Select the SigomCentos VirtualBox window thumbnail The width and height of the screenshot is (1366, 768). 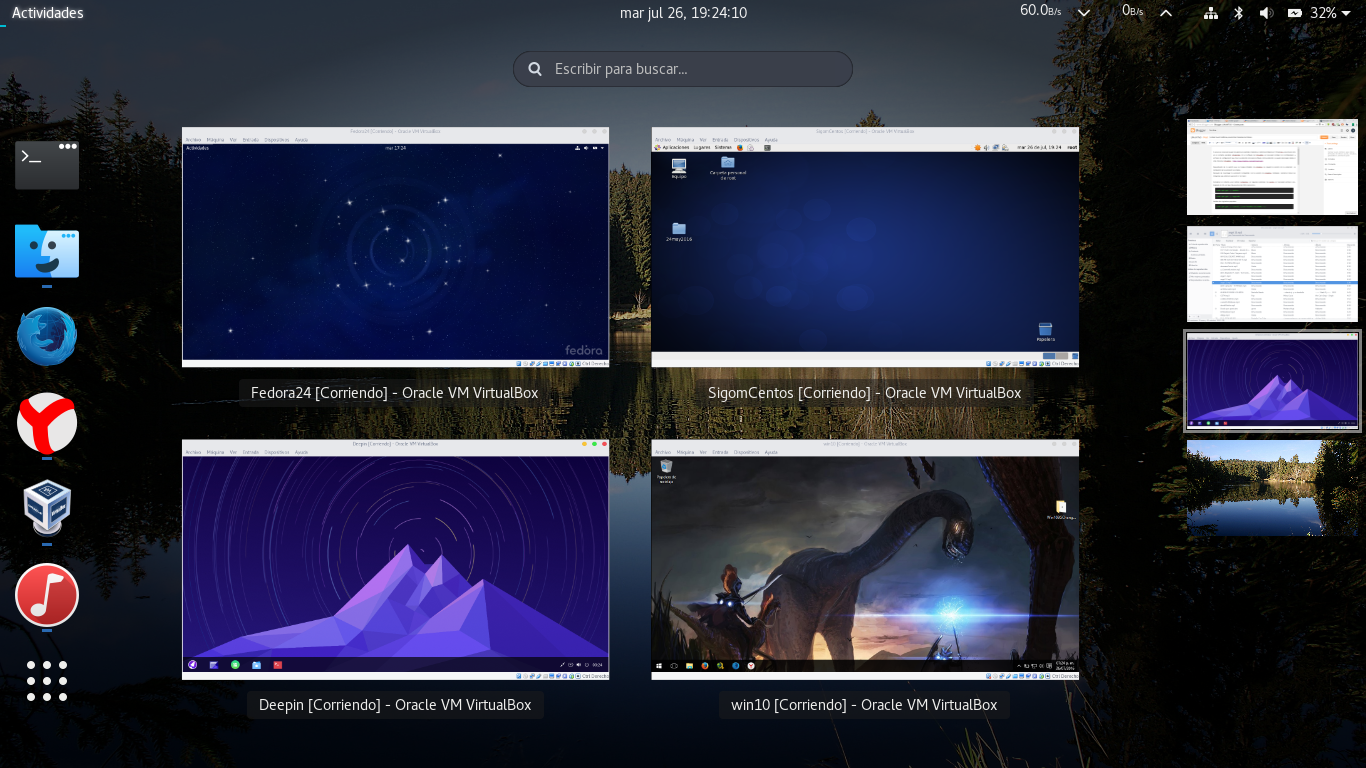pyautogui.click(x=865, y=247)
